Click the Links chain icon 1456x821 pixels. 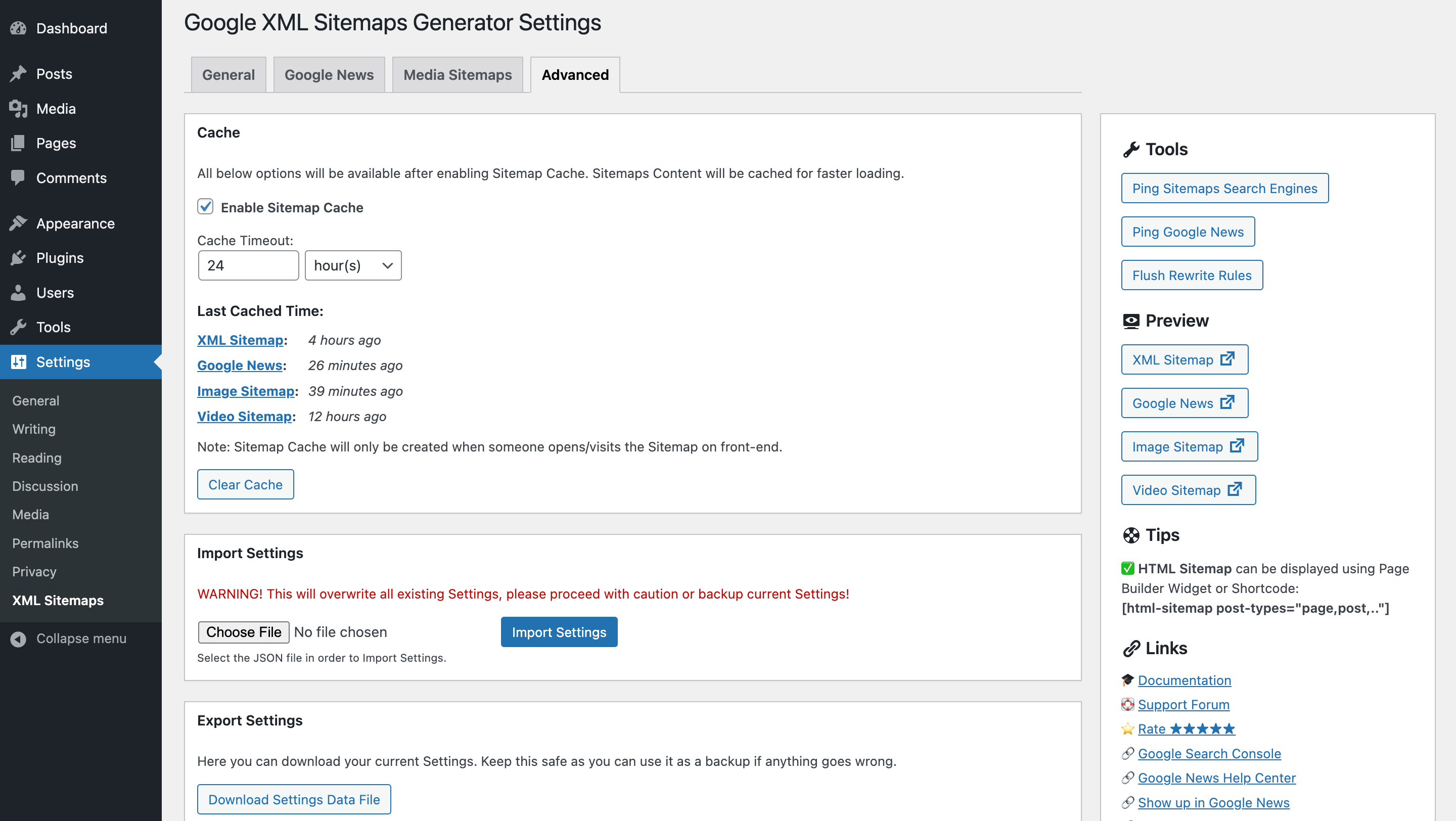[1129, 649]
